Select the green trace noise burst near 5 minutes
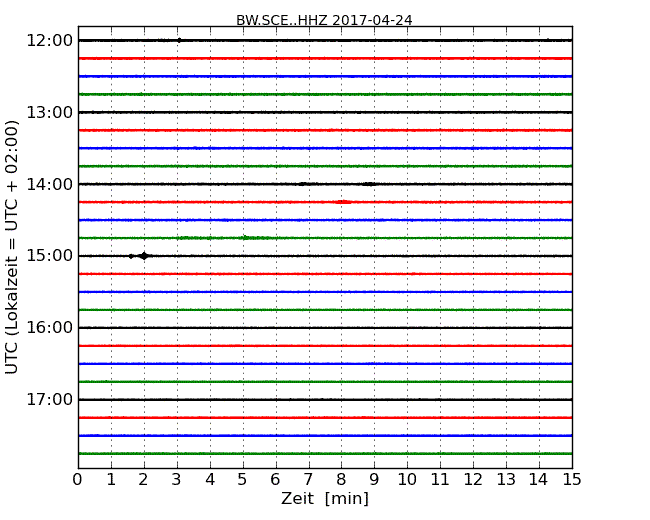The width and height of the screenshot is (650, 520). pyautogui.click(x=246, y=238)
